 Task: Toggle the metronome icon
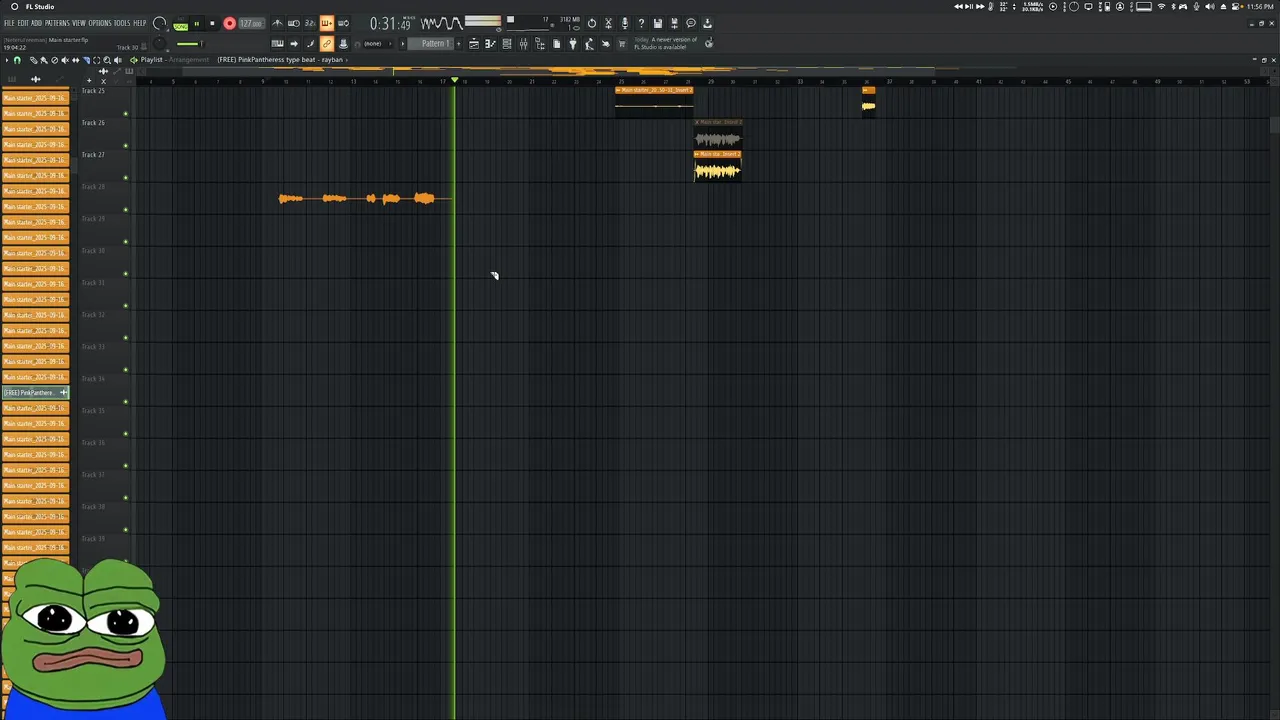click(x=277, y=23)
